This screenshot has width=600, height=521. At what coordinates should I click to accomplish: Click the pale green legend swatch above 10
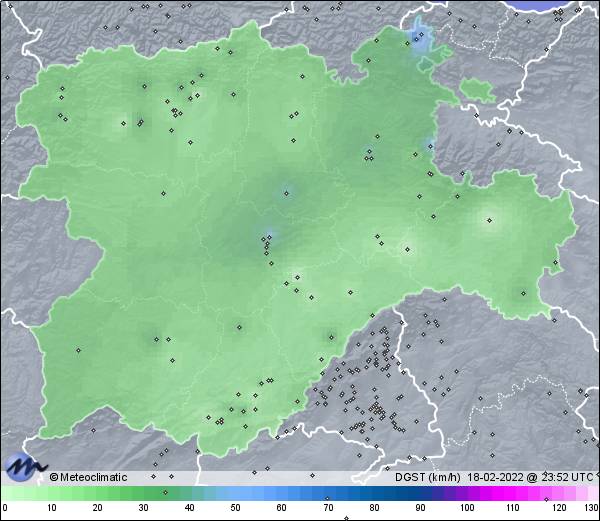click(52, 493)
